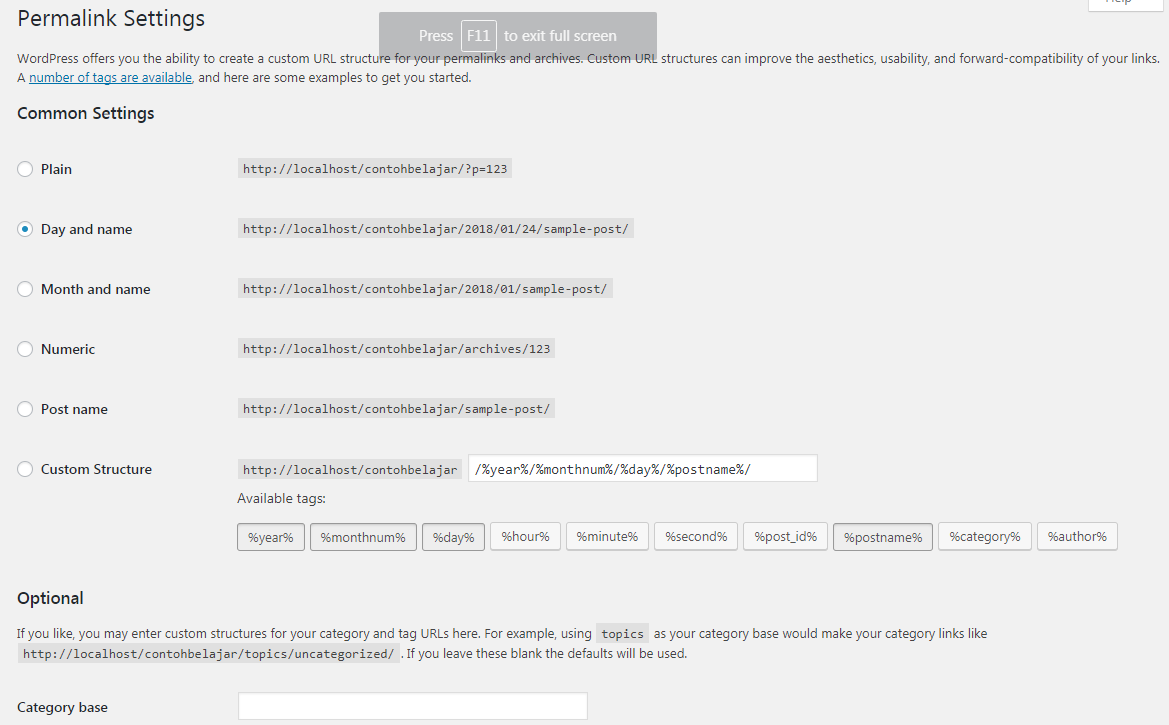The width and height of the screenshot is (1169, 725).
Task: Click the Permalink Settings heading
Action: [111, 19]
